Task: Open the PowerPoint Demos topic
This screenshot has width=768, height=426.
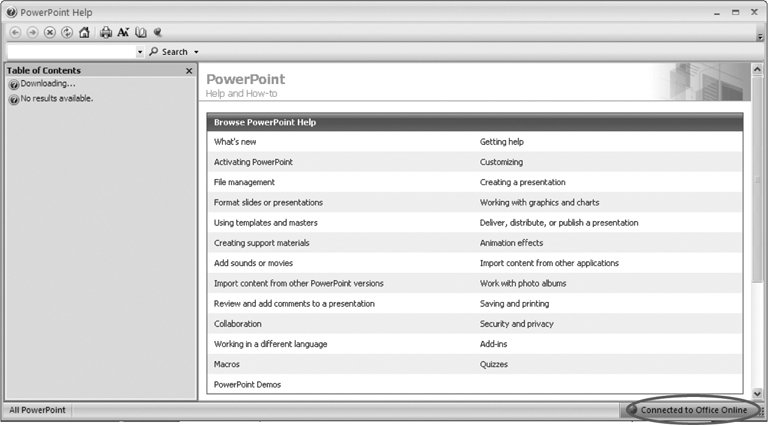Action: 247,384
